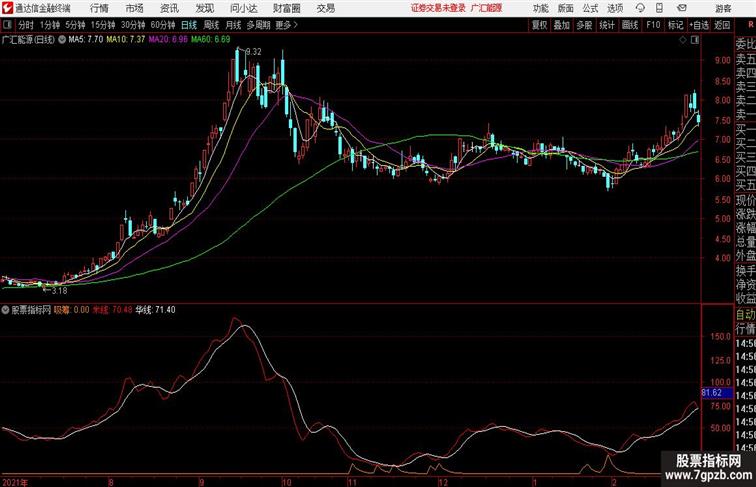
Task: Click the 复权 toolbar button
Action: point(539,25)
